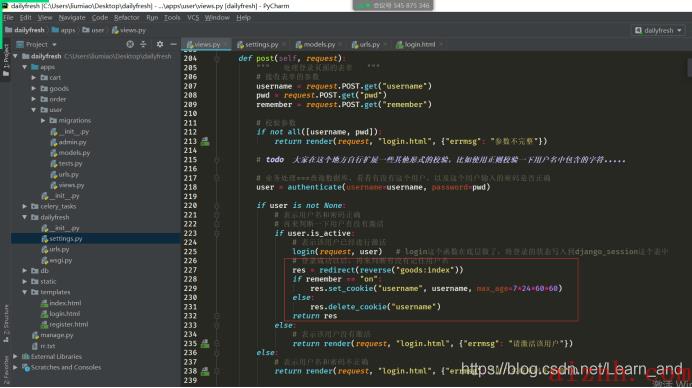Switch to the urls.py editor tab
Viewport: 692px width, 388px height.
click(x=369, y=45)
